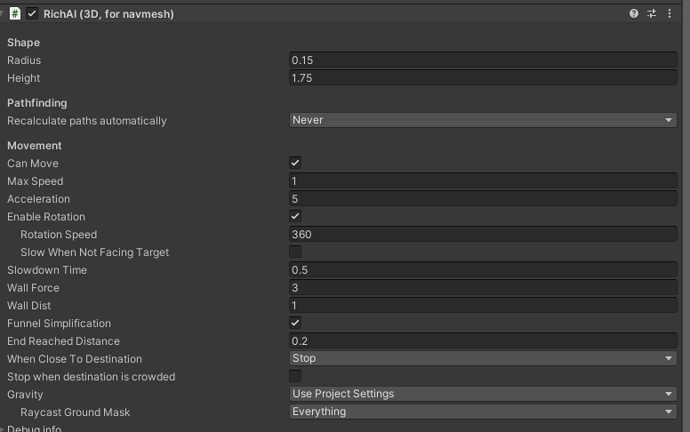Viewport: 690px width, 432px height.
Task: Click the Raycast Ground Mask label
Action: pos(75,413)
